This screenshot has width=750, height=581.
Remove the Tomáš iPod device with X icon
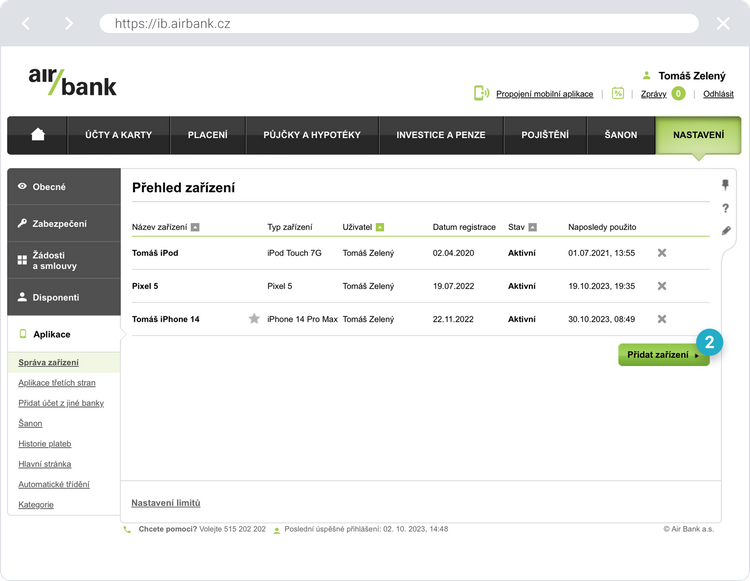point(662,253)
